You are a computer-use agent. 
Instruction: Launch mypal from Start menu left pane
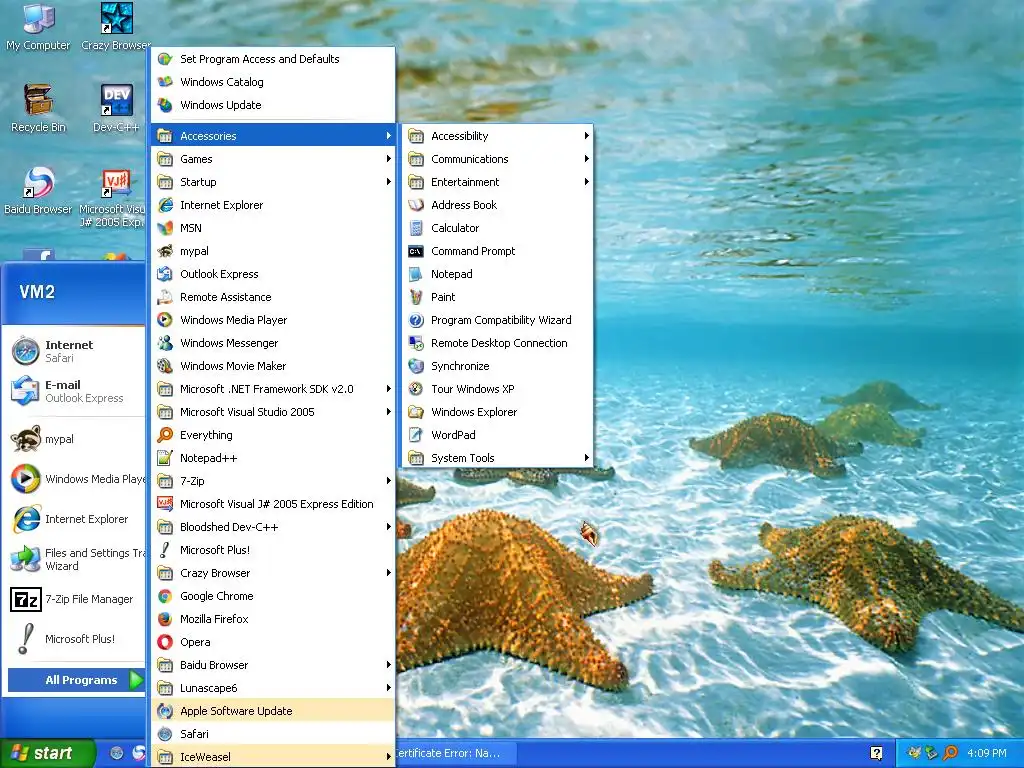[75, 439]
